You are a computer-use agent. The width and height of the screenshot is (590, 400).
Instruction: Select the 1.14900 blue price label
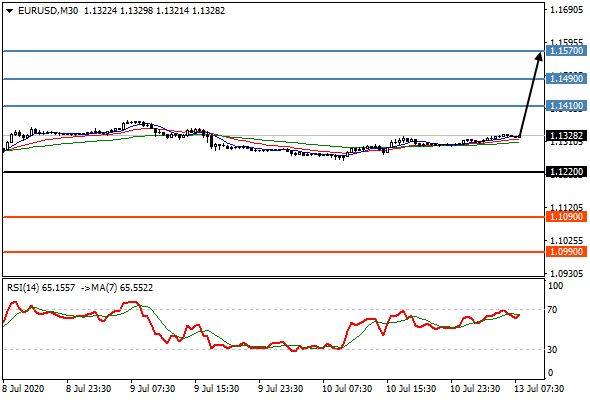tap(566, 79)
